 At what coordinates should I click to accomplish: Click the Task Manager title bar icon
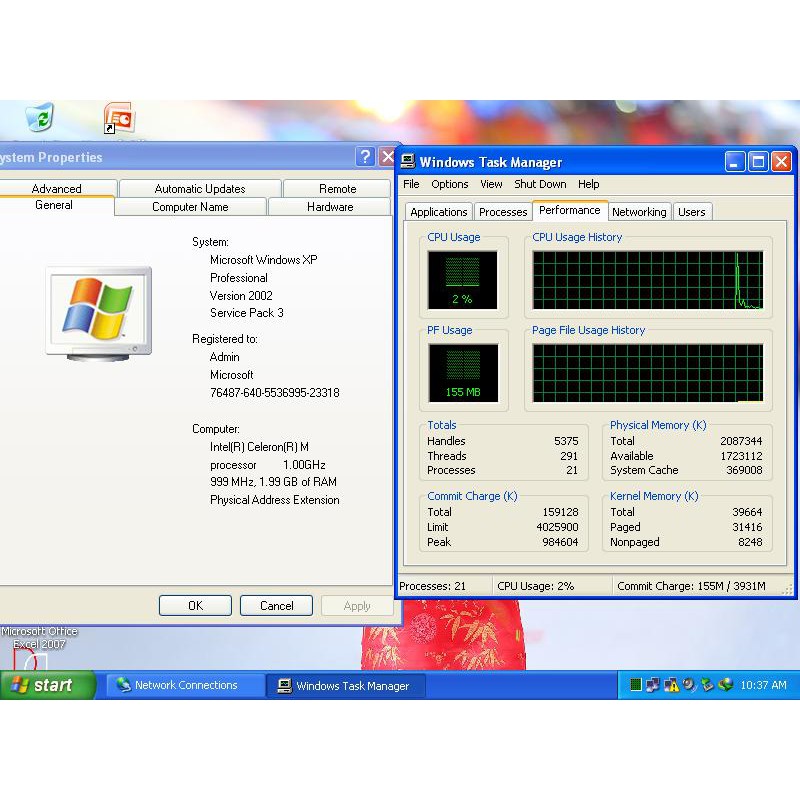click(x=408, y=161)
